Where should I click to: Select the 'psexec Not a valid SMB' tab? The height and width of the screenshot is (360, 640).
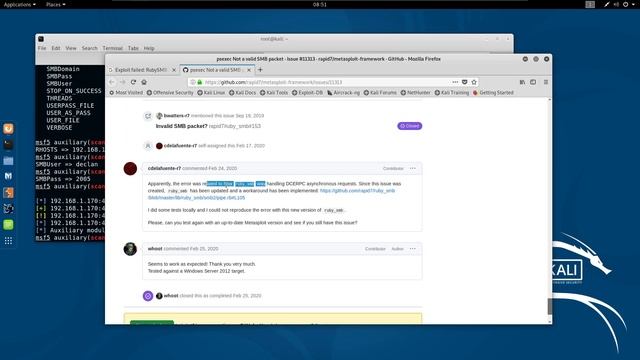[217, 70]
